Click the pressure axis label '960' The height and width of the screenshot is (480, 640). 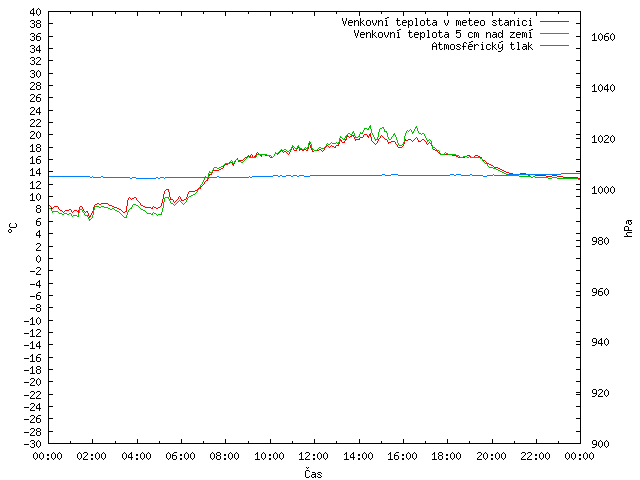600,292
